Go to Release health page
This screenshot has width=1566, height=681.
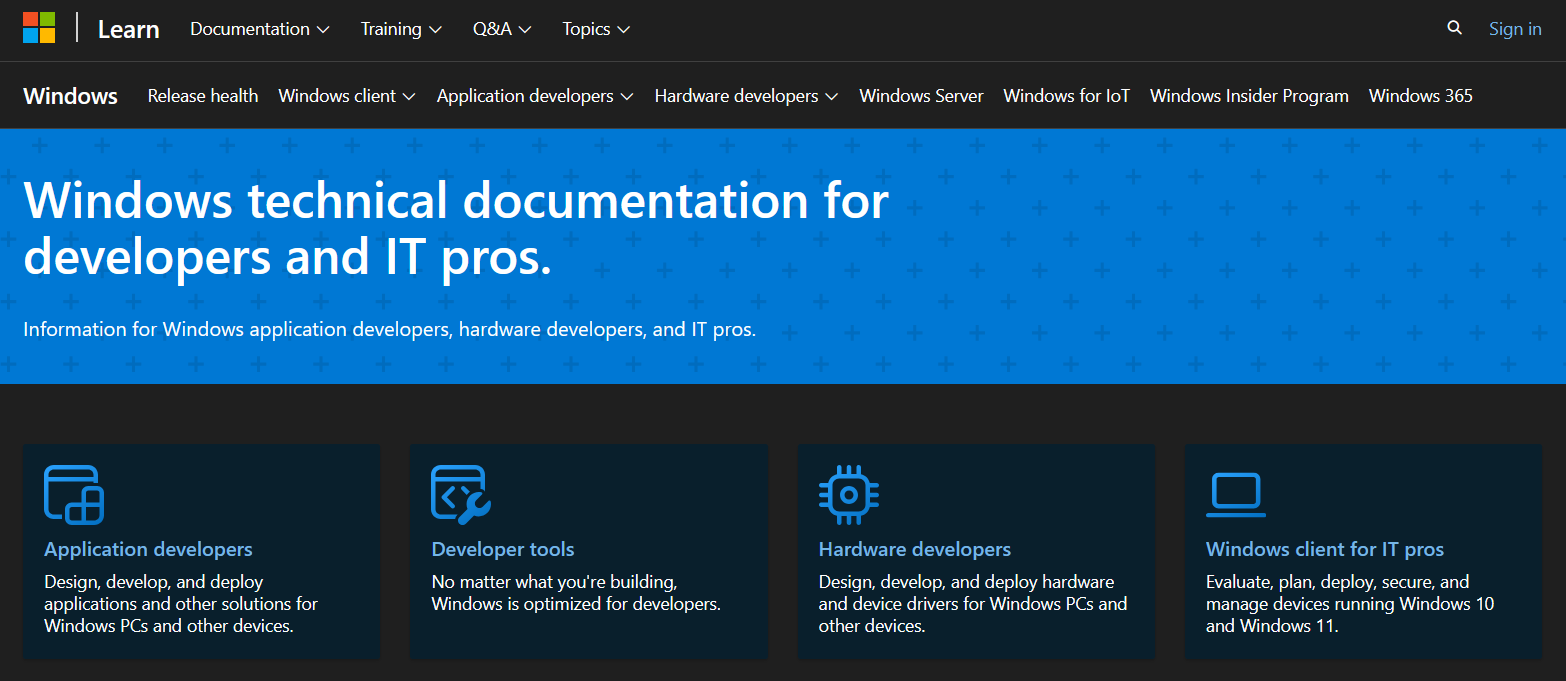coord(203,96)
